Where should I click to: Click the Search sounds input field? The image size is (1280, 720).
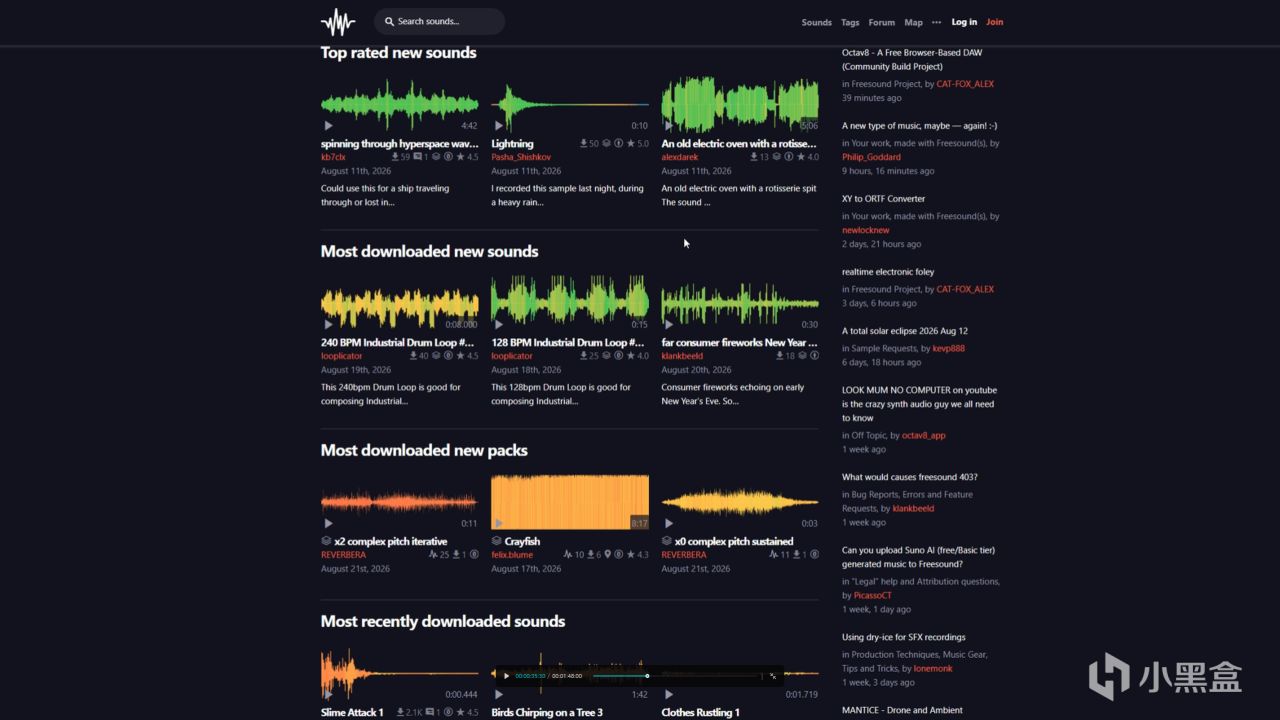[439, 21]
